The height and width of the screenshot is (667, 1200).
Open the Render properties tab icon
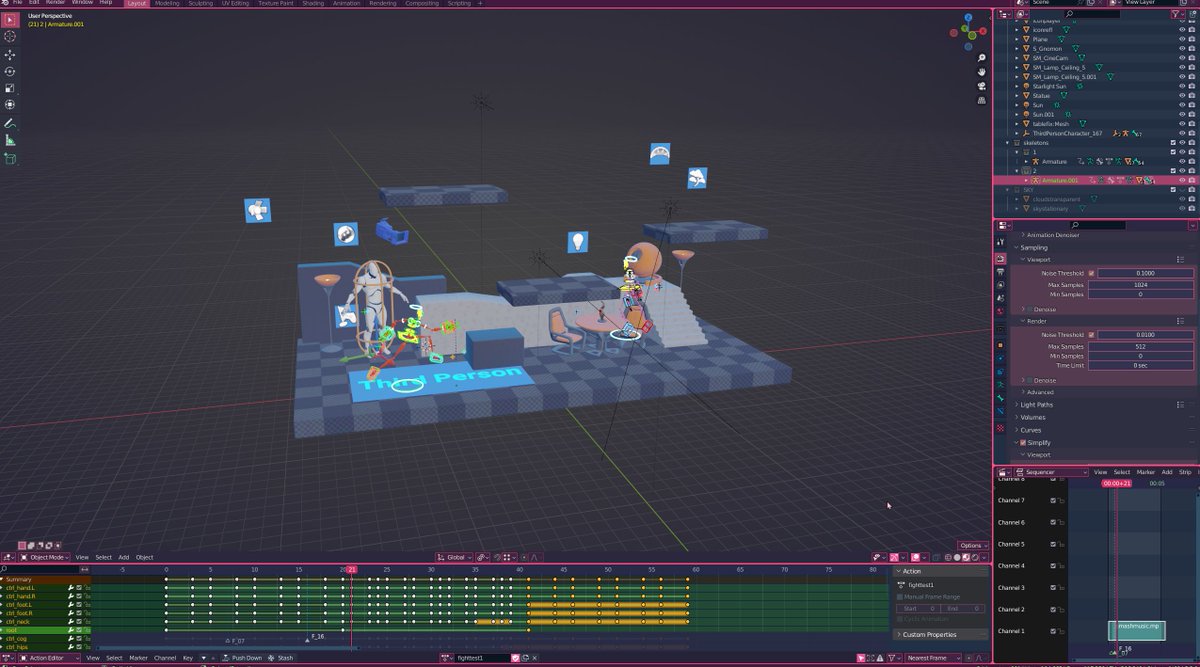click(1000, 258)
